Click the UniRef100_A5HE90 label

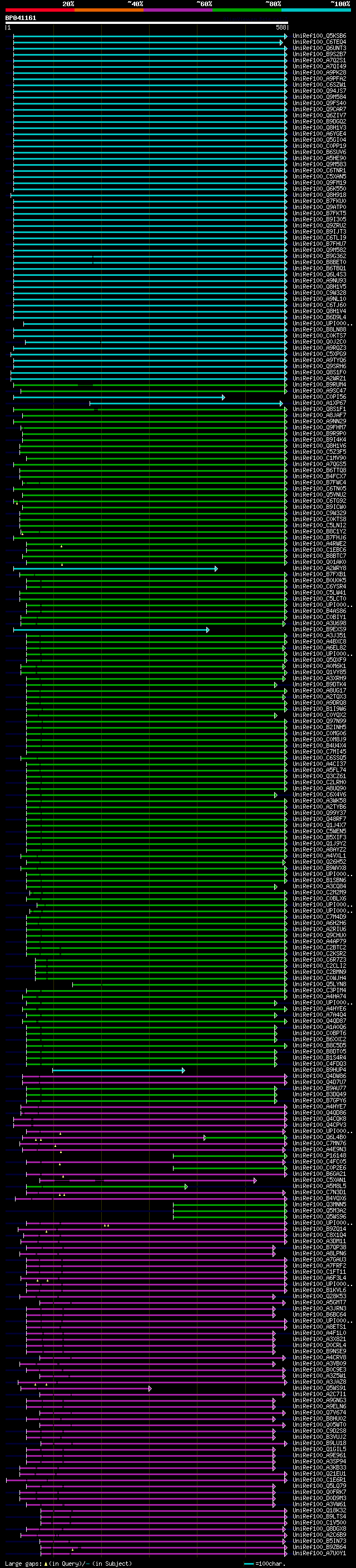pyautogui.click(x=319, y=159)
